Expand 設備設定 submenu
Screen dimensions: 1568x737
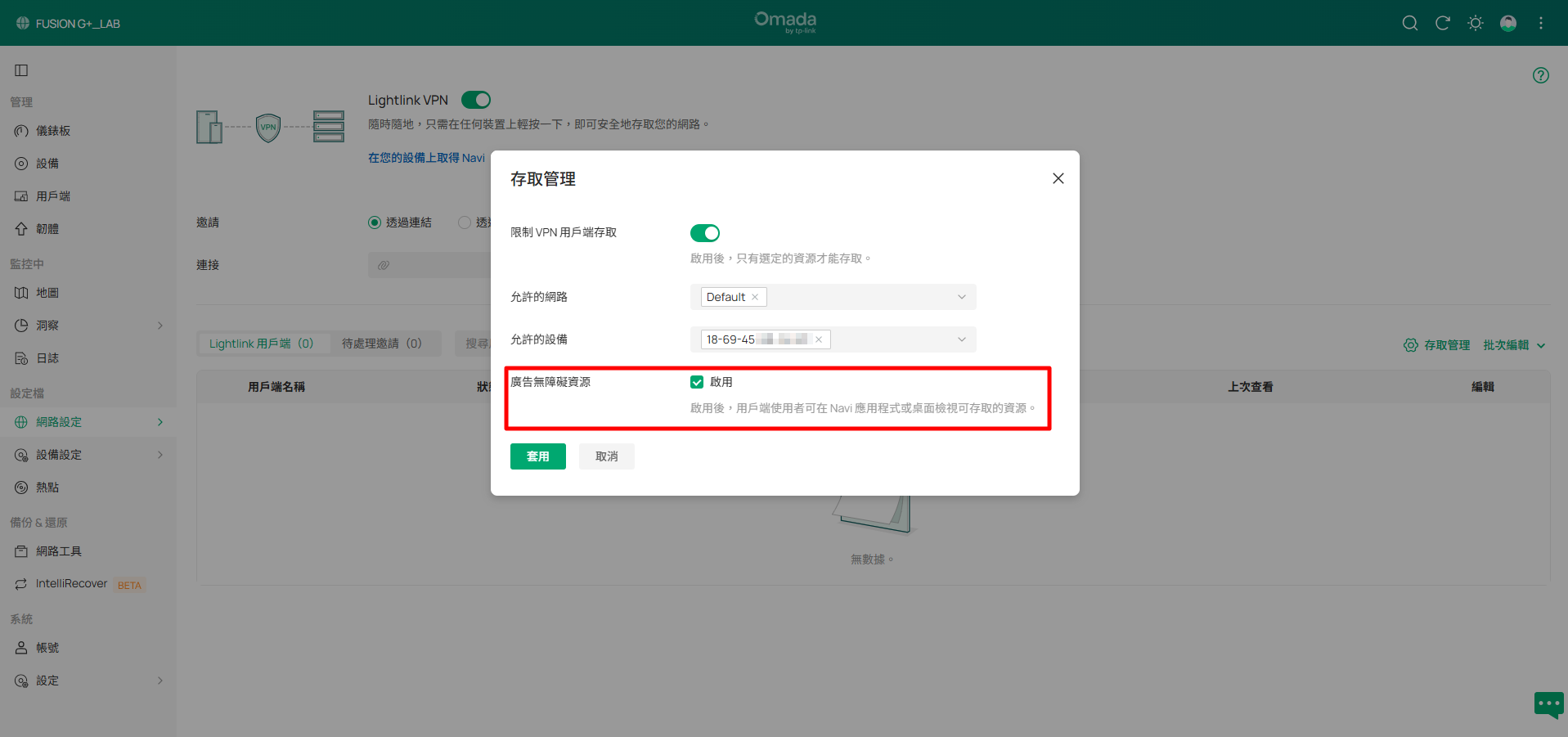click(x=160, y=455)
